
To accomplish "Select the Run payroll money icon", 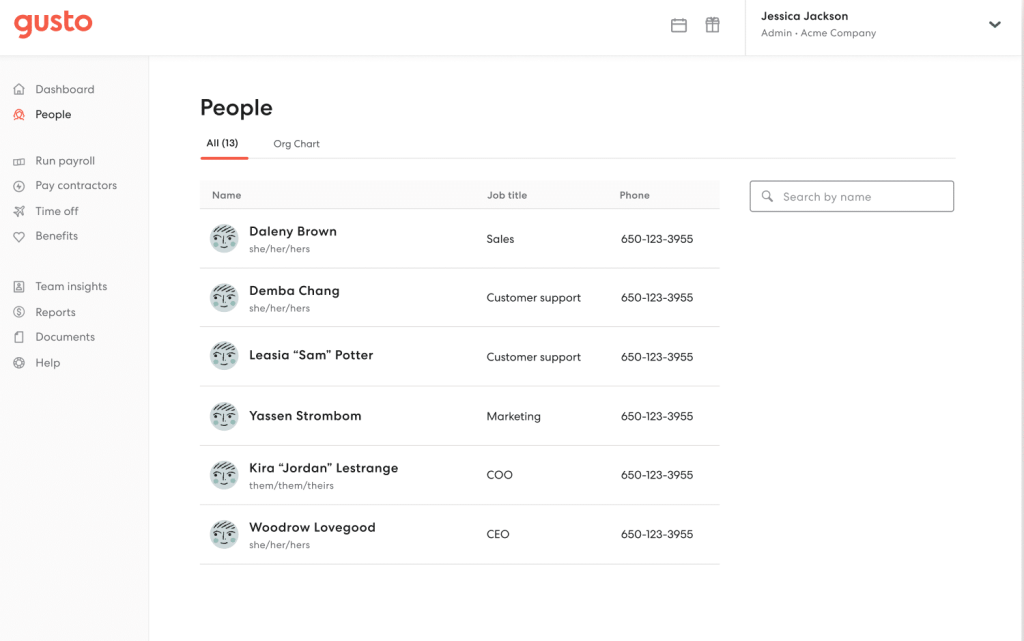I will point(19,161).
